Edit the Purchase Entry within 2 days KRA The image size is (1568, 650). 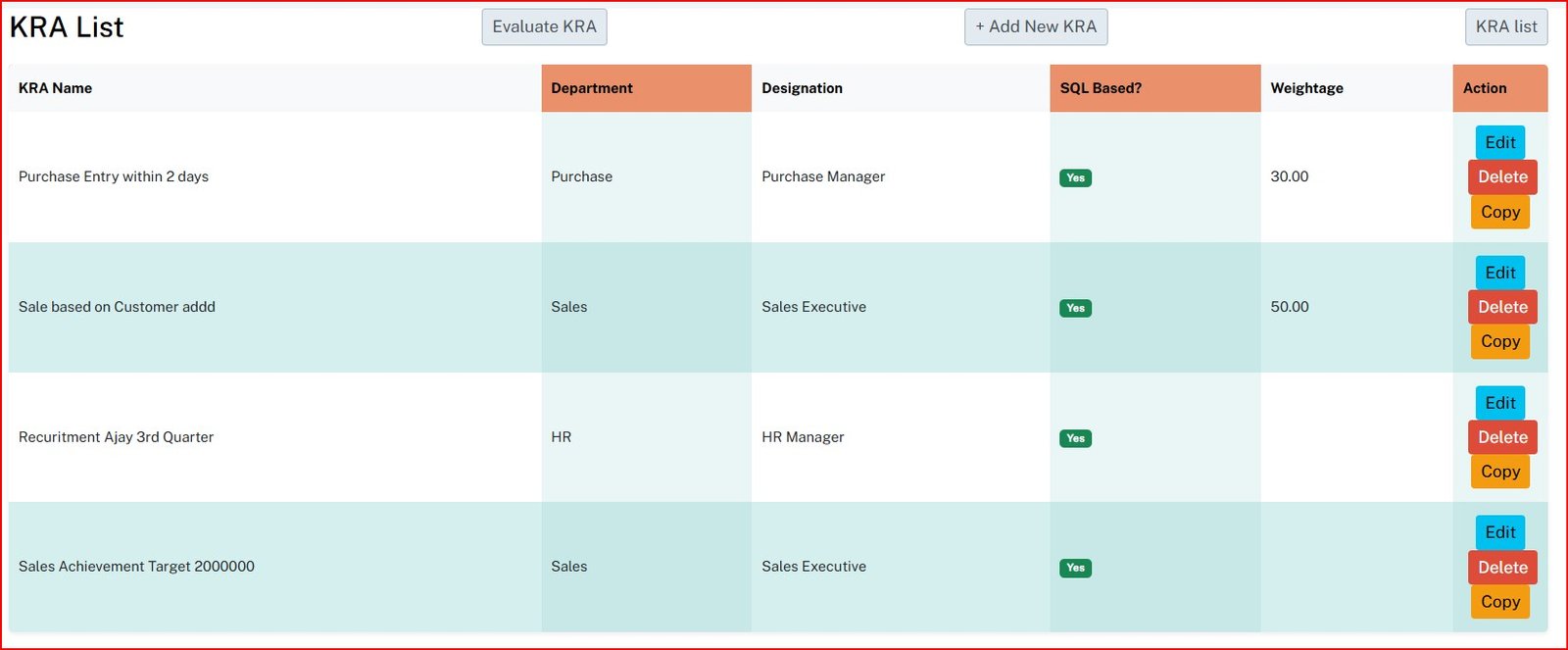[x=1499, y=143]
